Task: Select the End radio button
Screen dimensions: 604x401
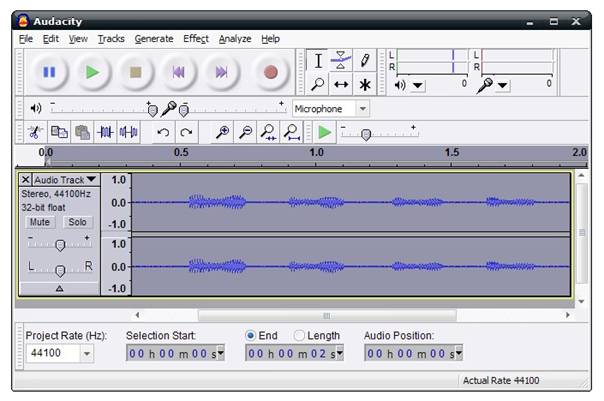Action: 250,336
